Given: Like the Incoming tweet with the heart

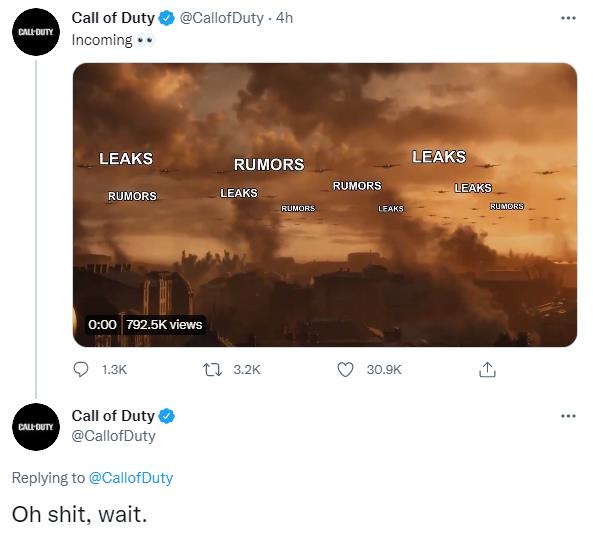Looking at the screenshot, I should click(x=345, y=370).
